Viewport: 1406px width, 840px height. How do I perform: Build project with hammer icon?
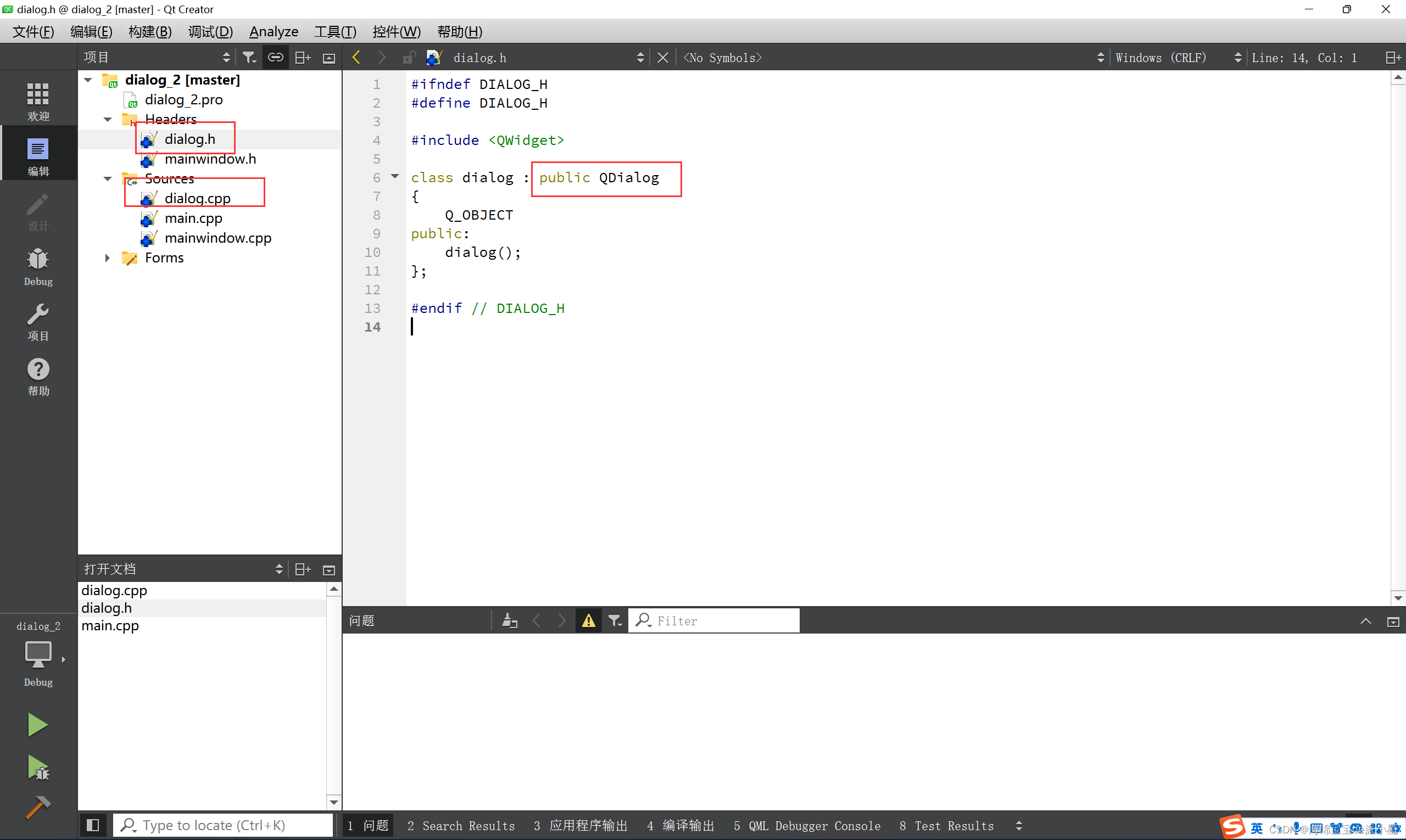[37, 807]
